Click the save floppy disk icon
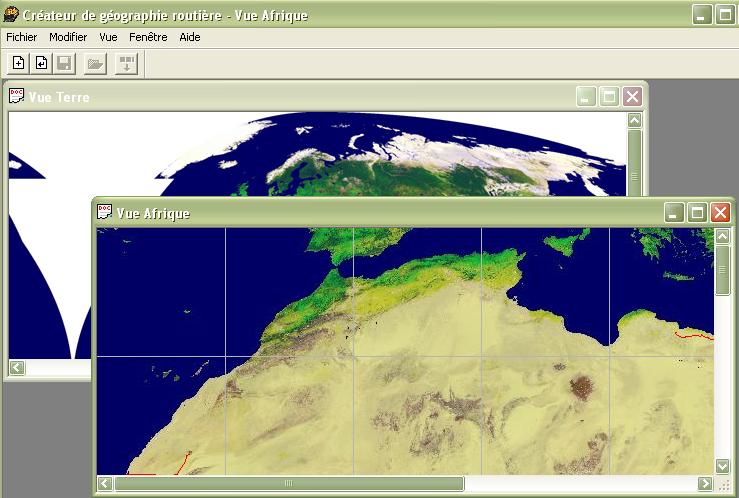 click(x=64, y=63)
